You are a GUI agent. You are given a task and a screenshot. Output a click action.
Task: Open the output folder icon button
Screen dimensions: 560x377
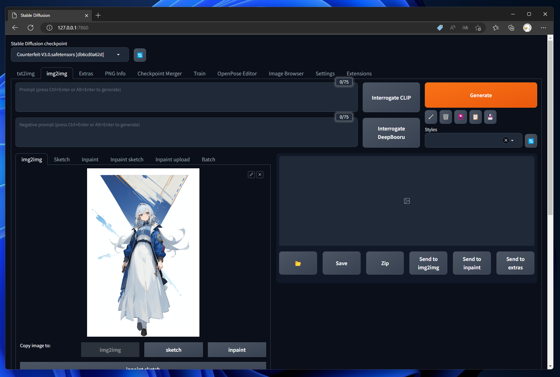coord(298,263)
